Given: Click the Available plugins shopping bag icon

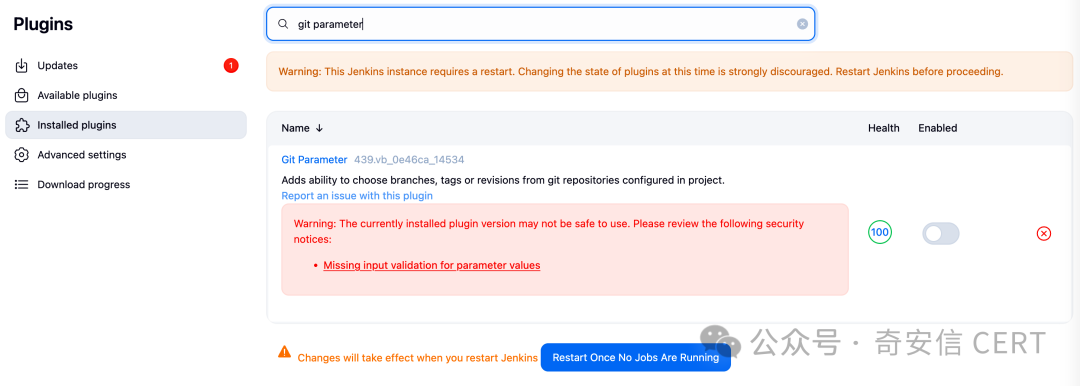Looking at the screenshot, I should (x=21, y=95).
